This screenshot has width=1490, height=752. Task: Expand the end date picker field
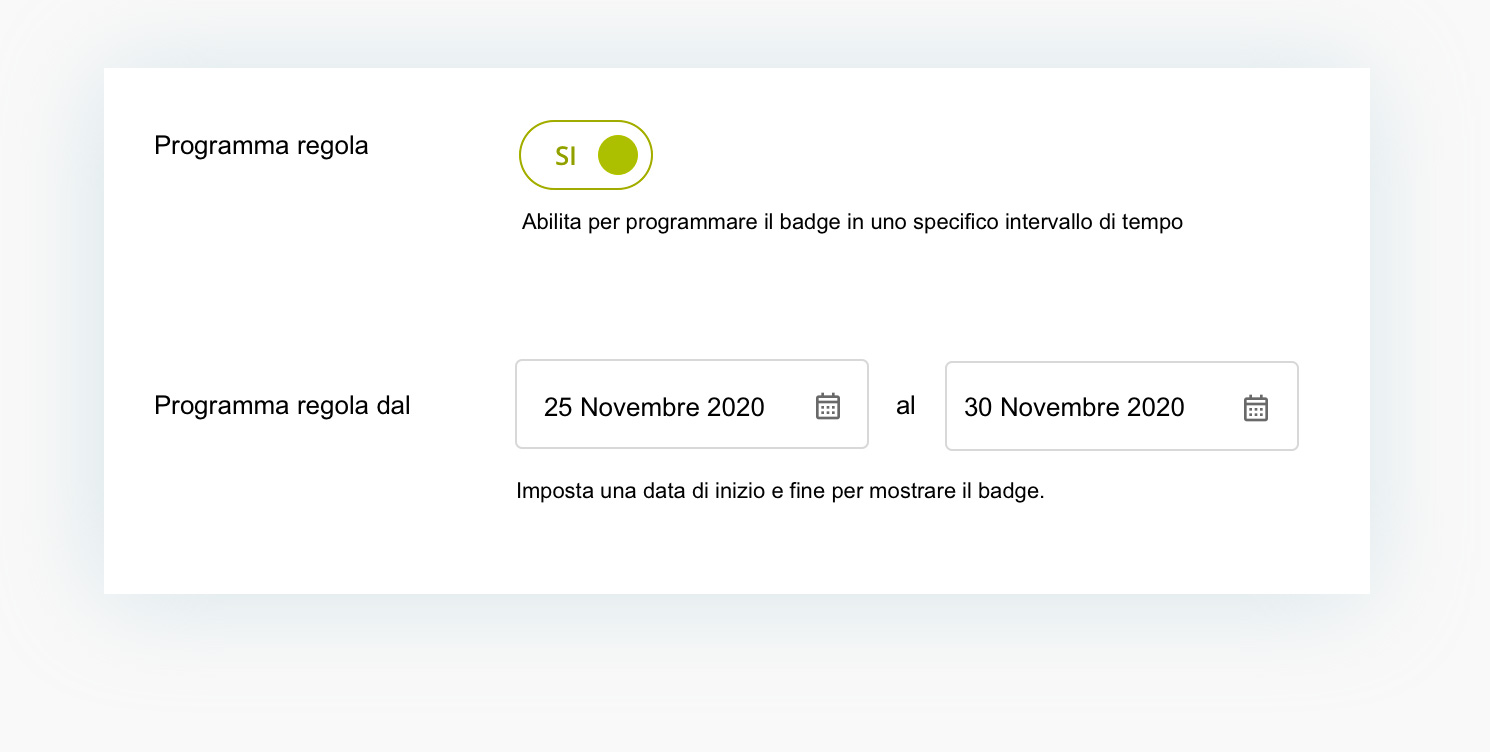[x=1122, y=406]
